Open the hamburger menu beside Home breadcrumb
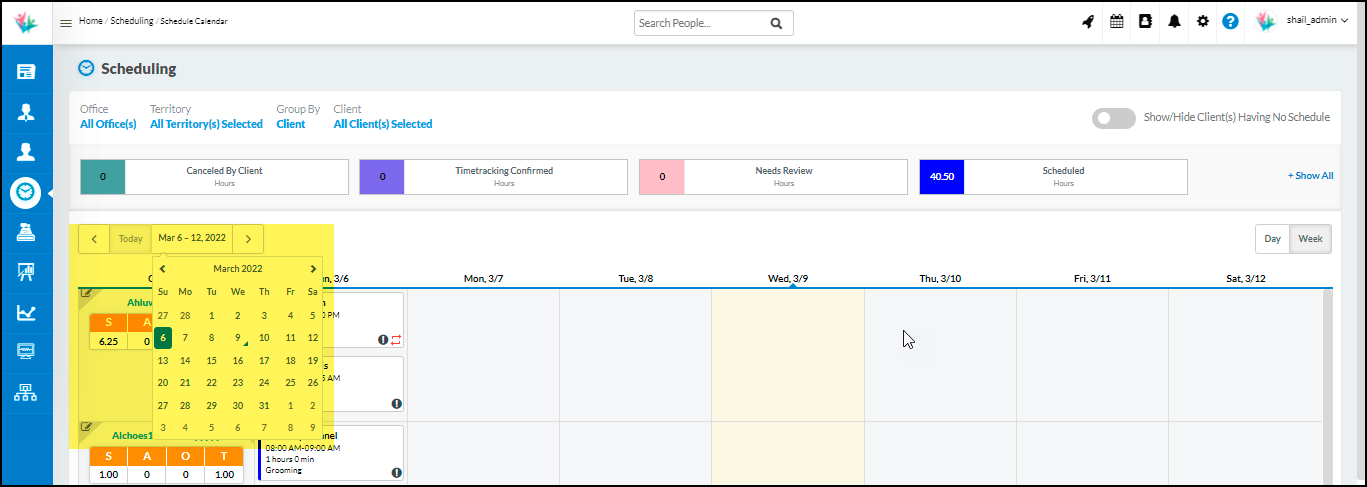This screenshot has width=1367, height=487. (66, 23)
